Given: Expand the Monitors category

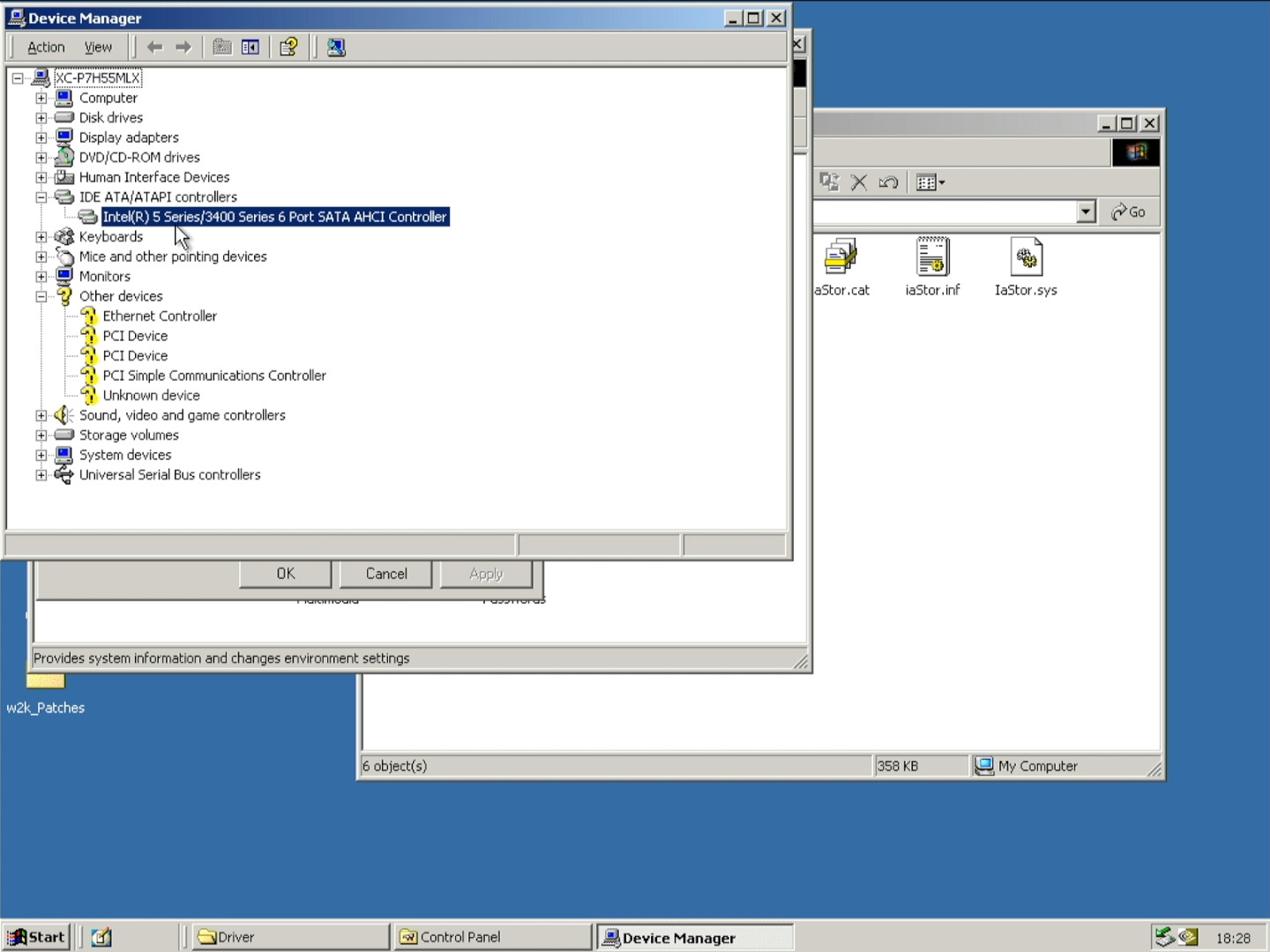Looking at the screenshot, I should point(41,277).
